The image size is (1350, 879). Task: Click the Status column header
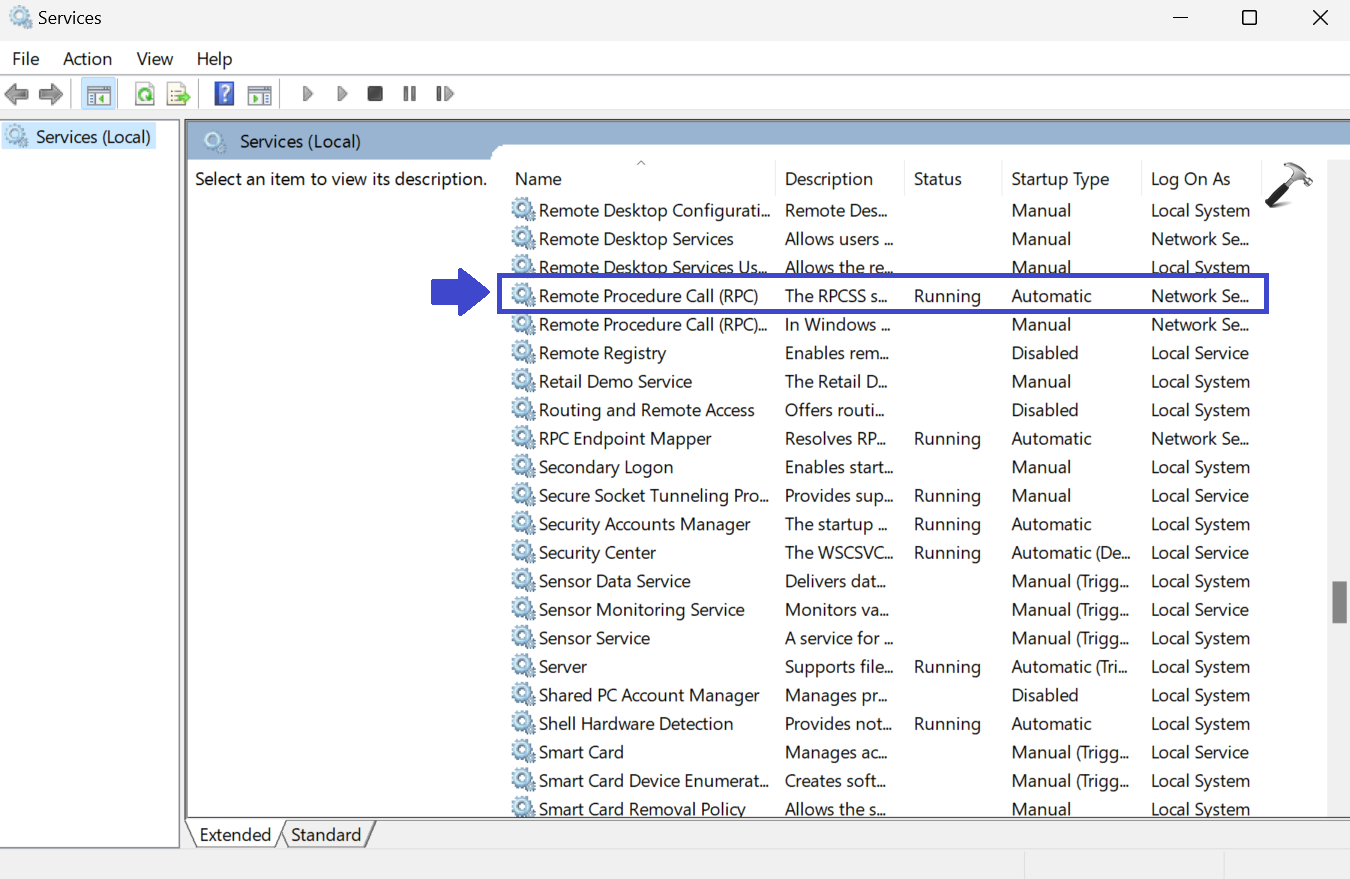(937, 179)
